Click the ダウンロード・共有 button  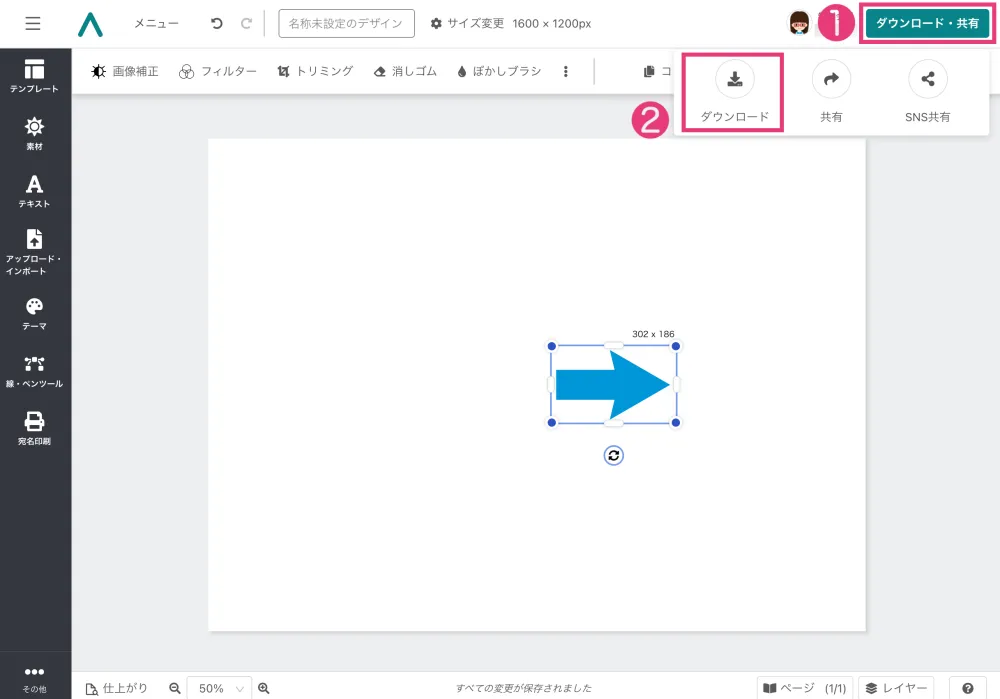[926, 23]
